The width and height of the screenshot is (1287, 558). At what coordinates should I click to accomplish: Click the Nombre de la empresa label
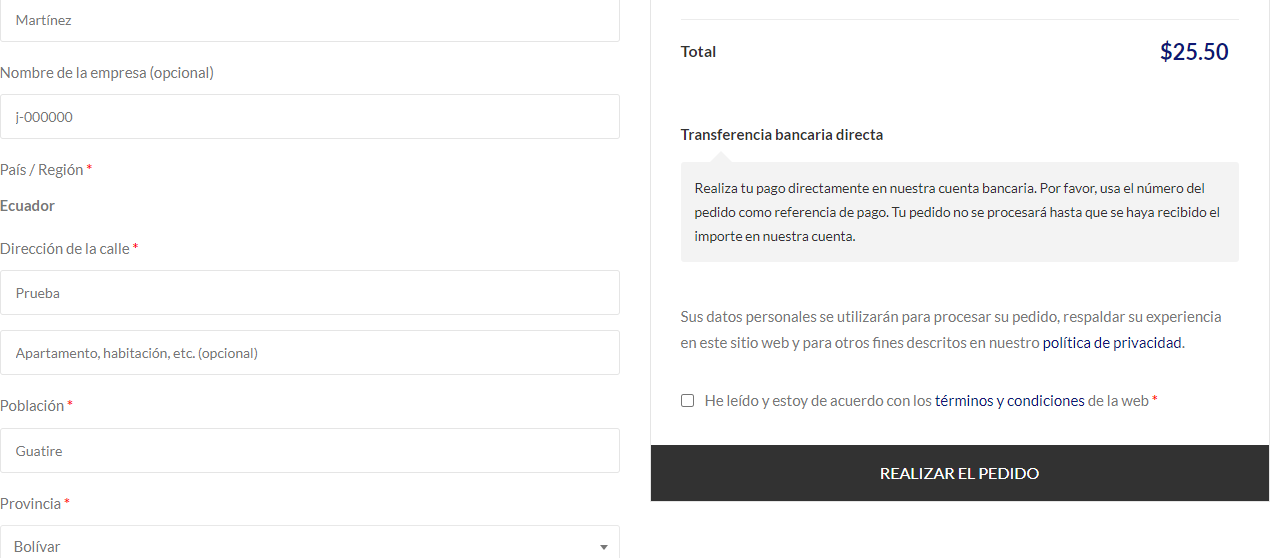(107, 73)
